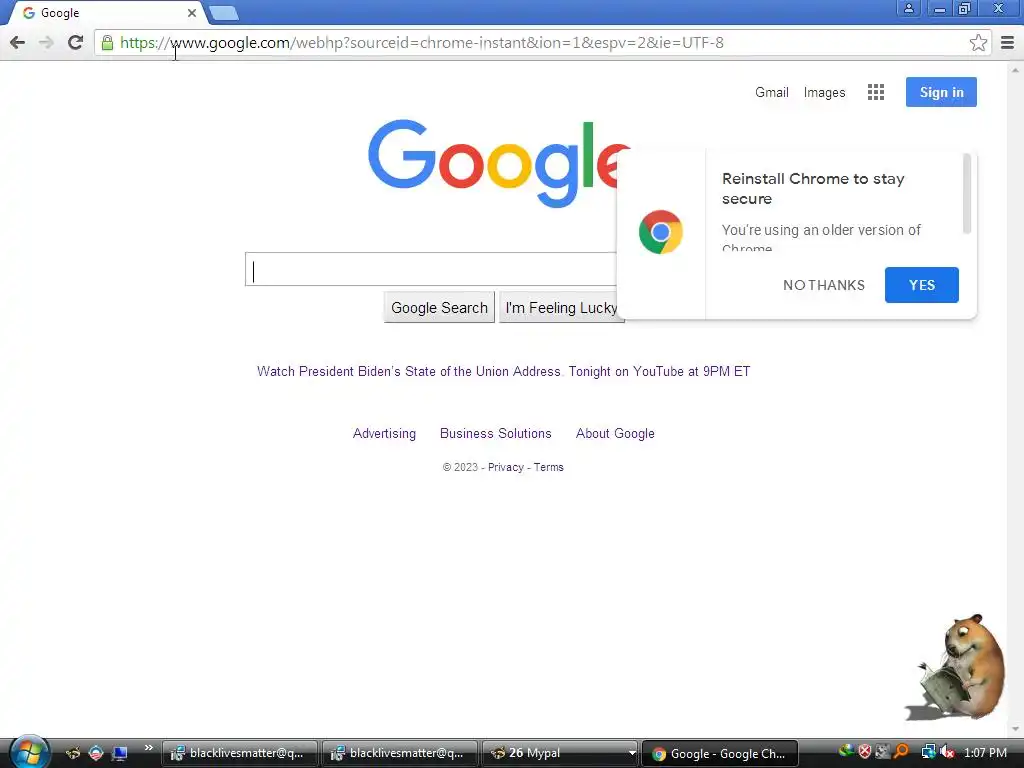Close the Google tab

[x=191, y=13]
